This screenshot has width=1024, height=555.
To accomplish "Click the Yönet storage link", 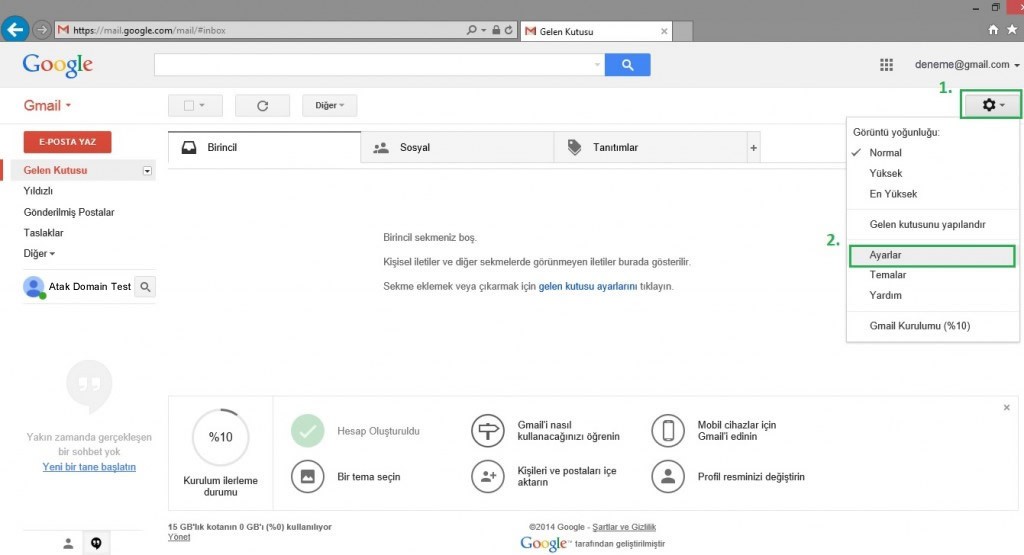I will point(179,537).
